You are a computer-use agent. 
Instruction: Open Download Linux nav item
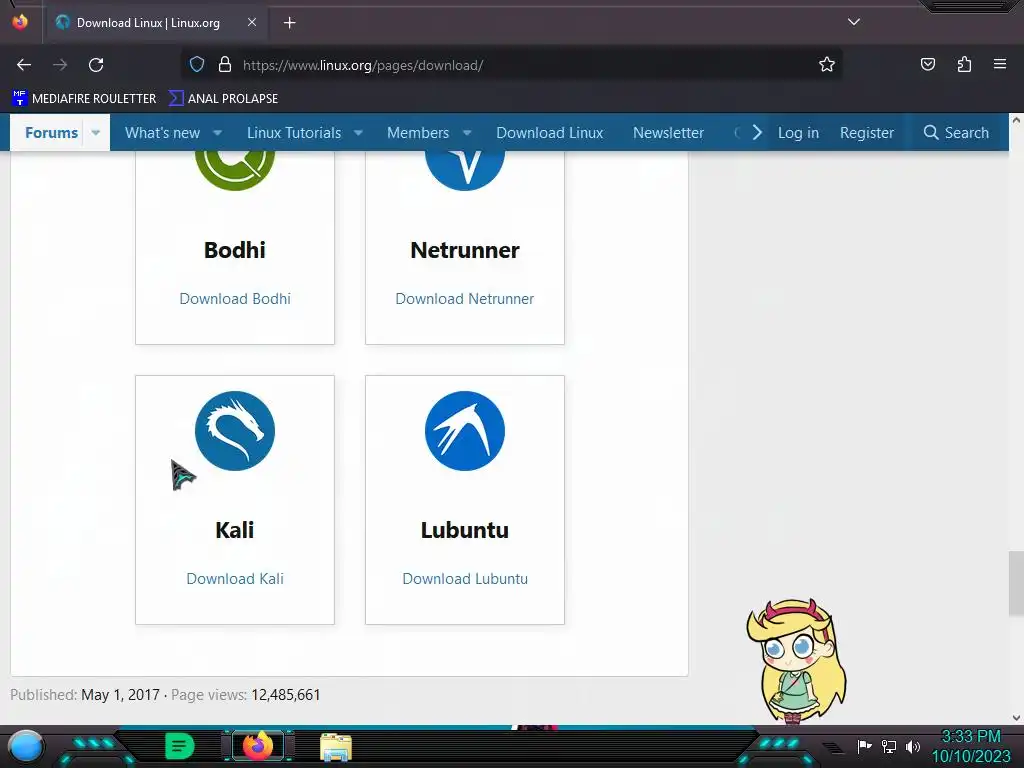tap(550, 133)
